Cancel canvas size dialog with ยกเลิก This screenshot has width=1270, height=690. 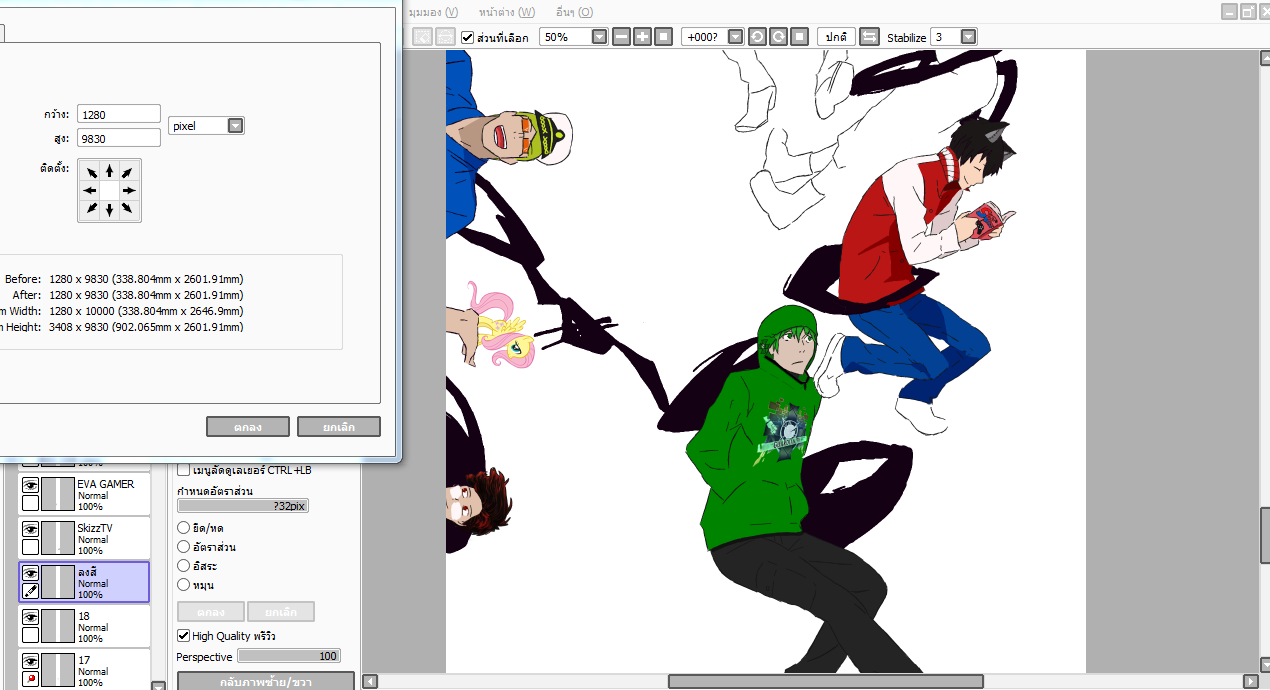tap(339, 427)
